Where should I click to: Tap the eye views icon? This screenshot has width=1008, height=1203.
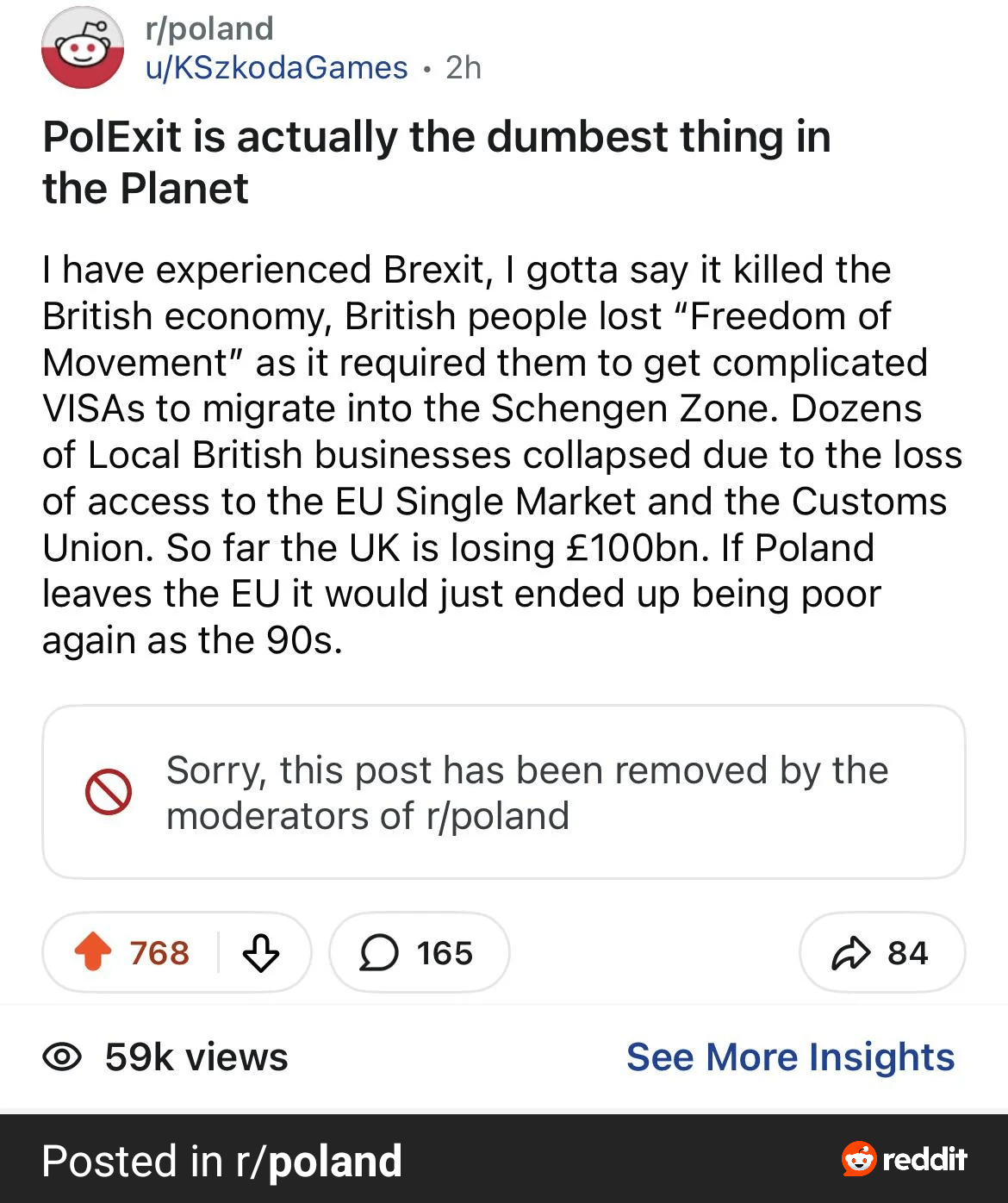point(62,1057)
